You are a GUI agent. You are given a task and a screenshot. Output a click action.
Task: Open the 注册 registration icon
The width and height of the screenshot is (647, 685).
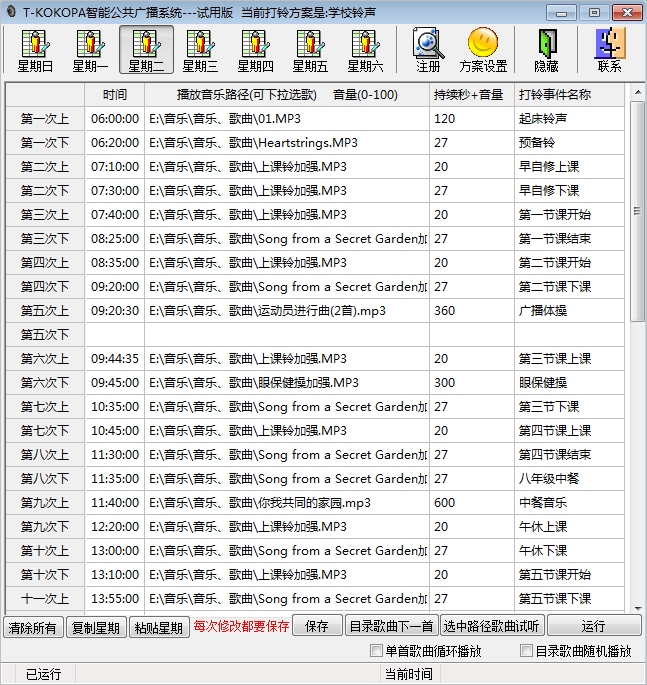tap(428, 50)
